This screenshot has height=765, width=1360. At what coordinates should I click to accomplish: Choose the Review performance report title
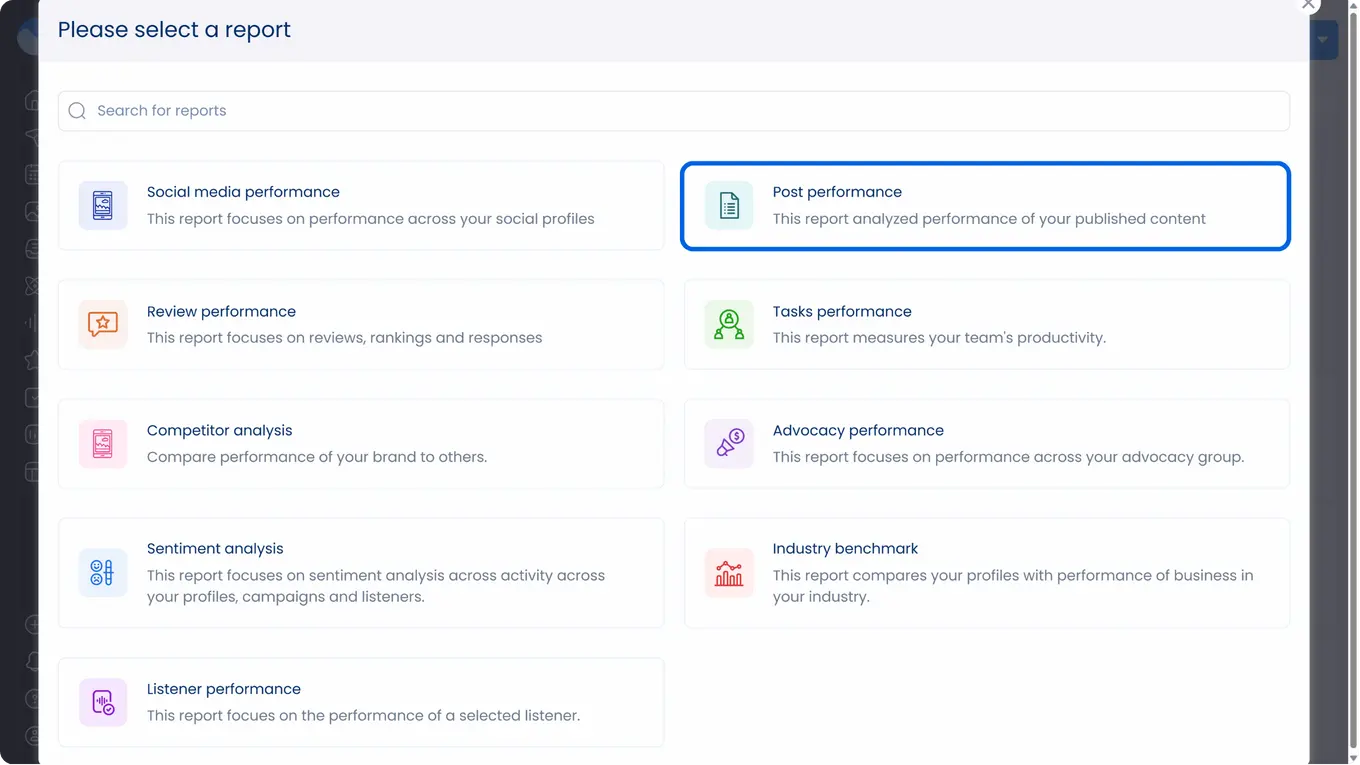point(221,312)
